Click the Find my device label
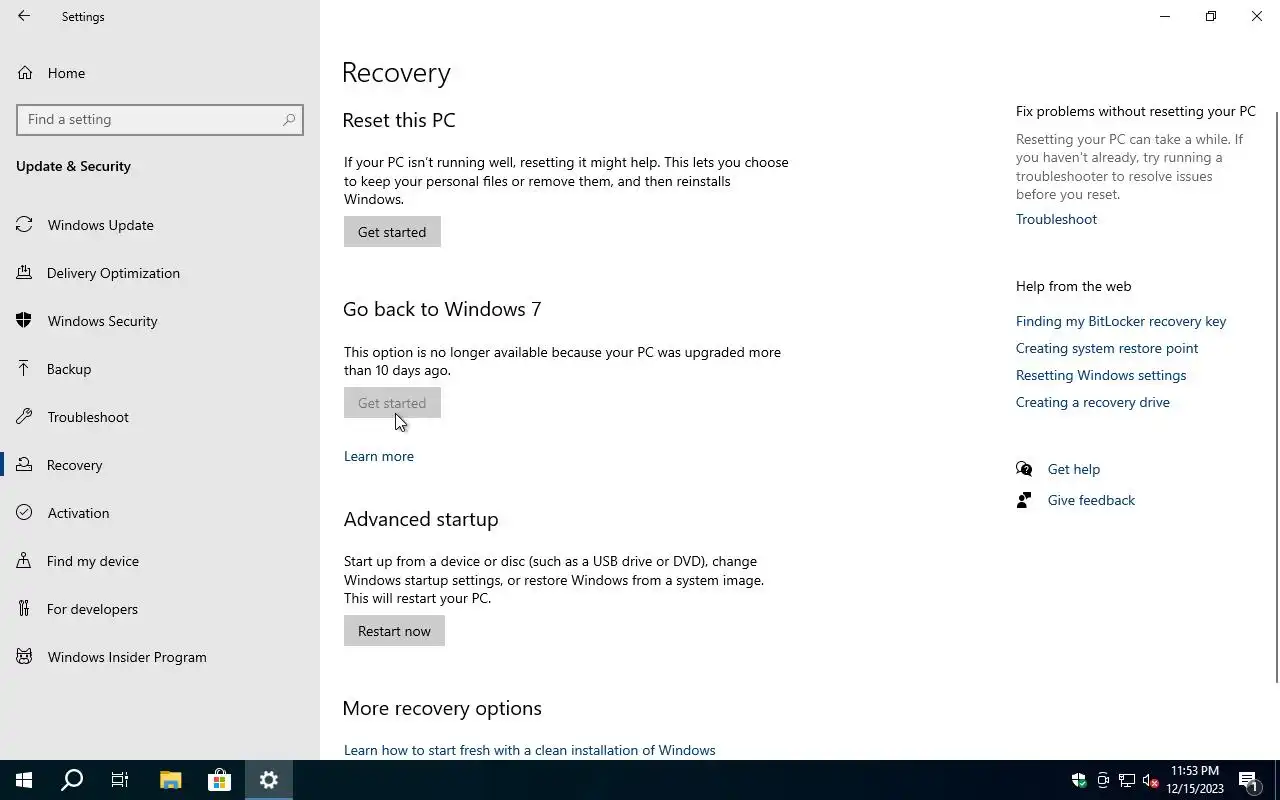Screen dimensions: 1280x800 tap(93, 561)
